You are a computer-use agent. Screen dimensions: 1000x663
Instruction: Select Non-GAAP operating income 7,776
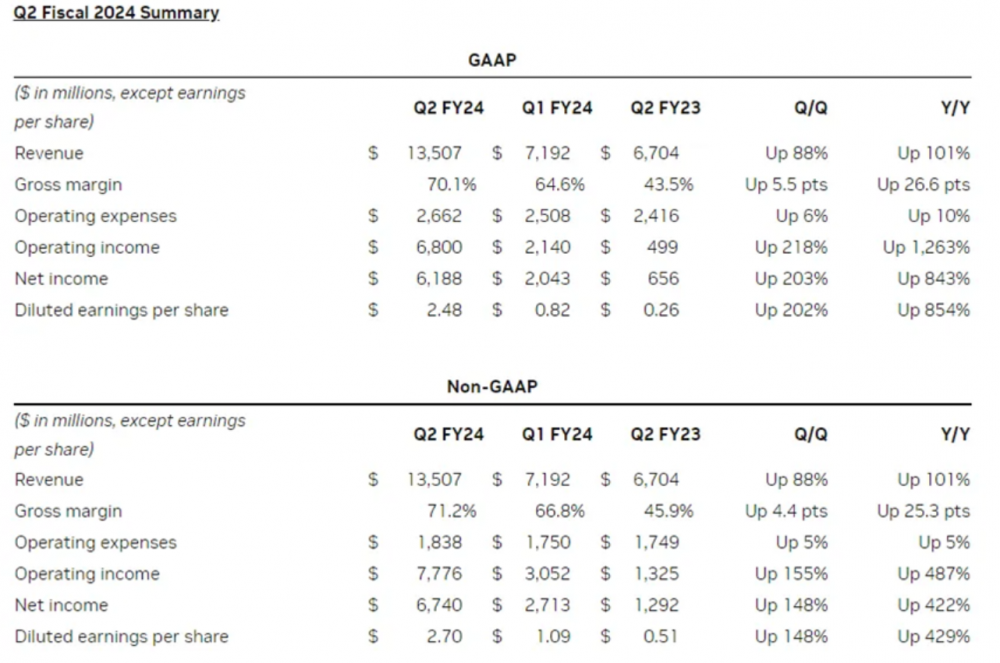tap(439, 574)
